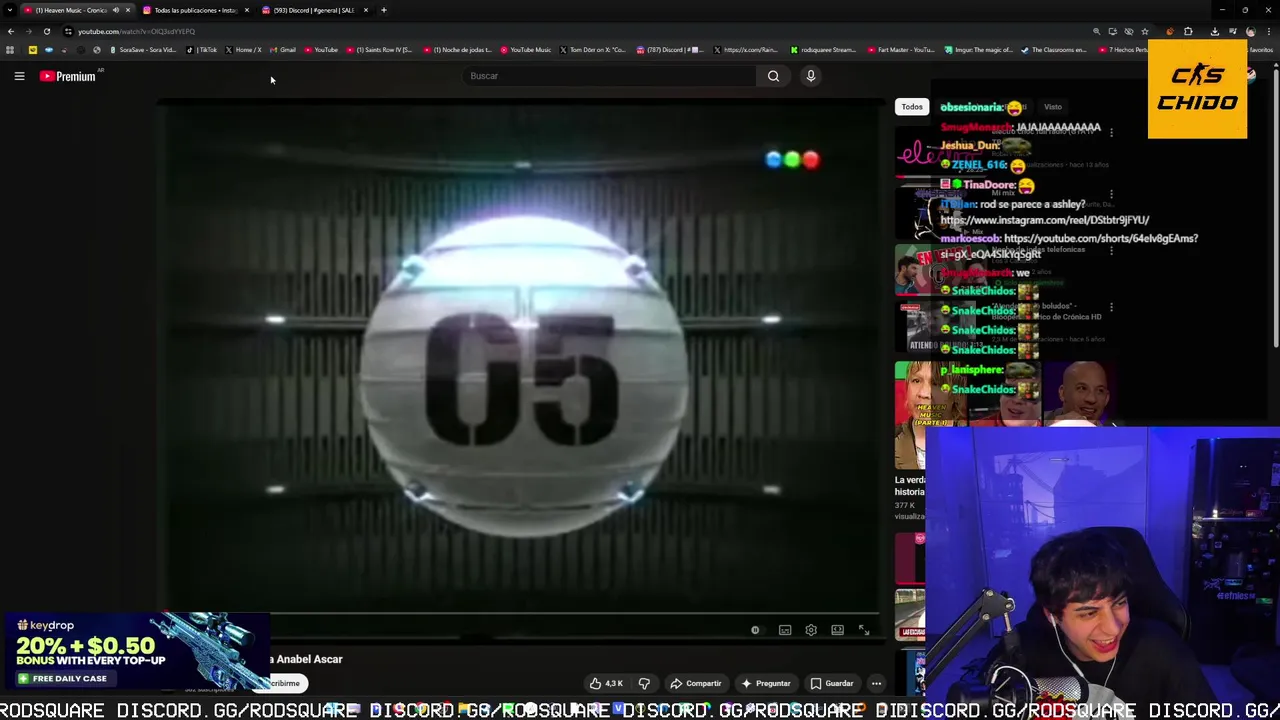Open the orange extension icon in toolbar
Viewport: 1280px width, 720px height.
(x=1170, y=31)
